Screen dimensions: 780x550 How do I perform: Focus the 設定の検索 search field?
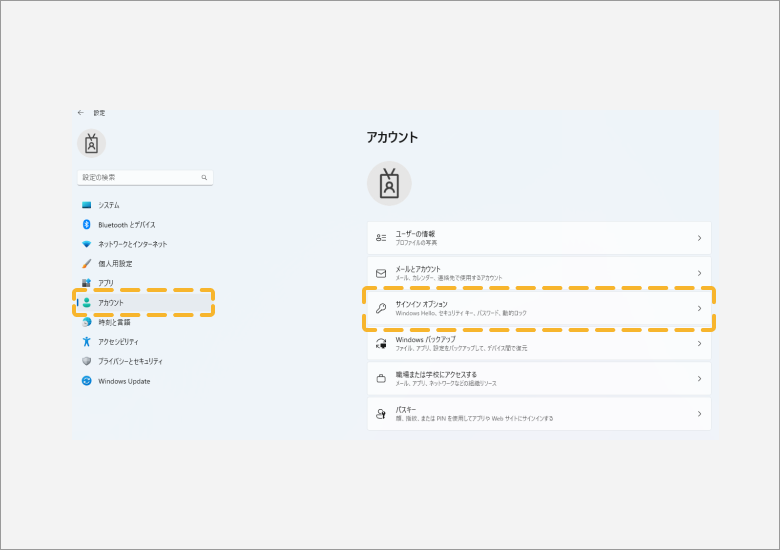[145, 178]
